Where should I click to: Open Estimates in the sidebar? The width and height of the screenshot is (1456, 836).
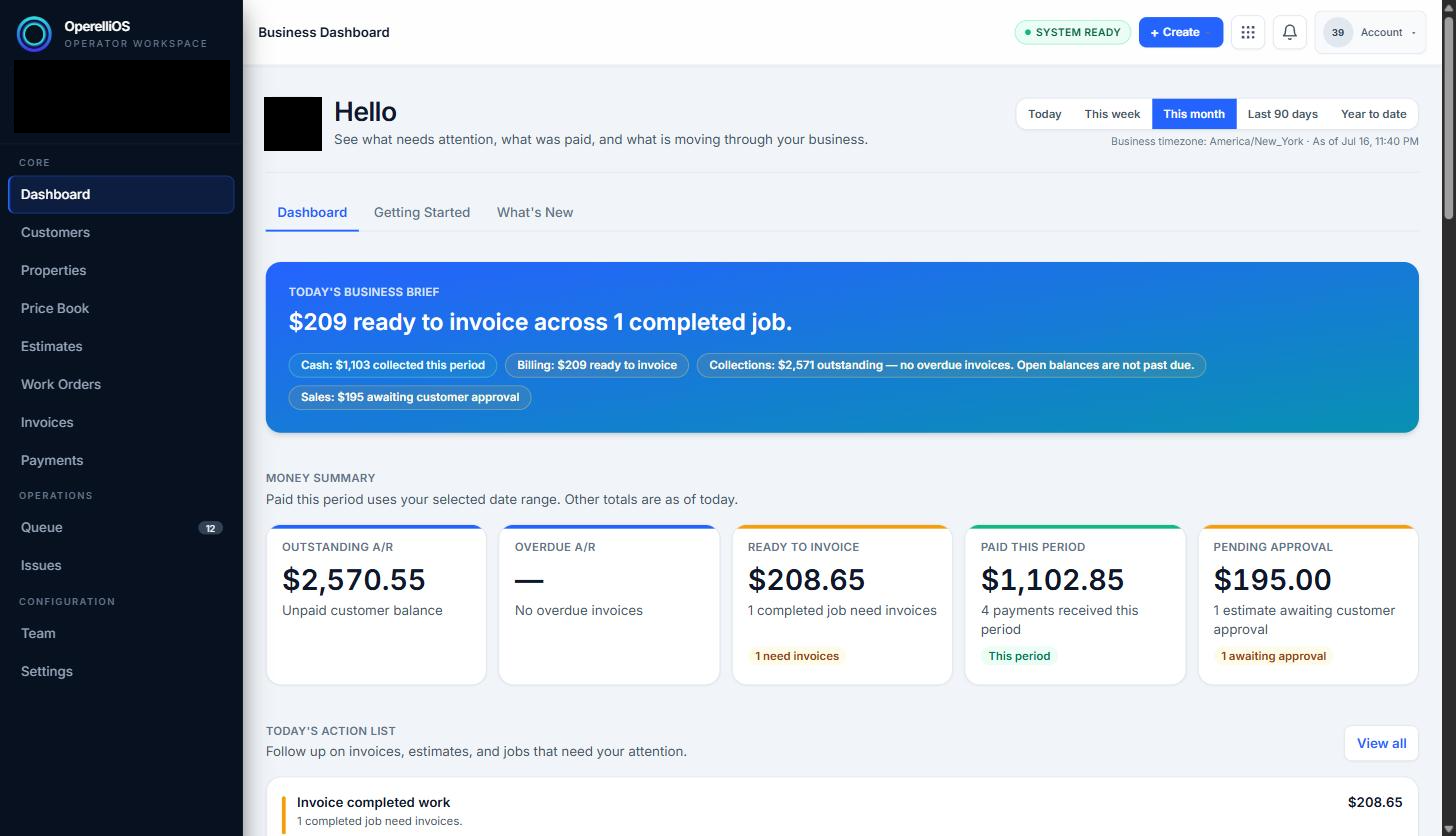(x=121, y=346)
